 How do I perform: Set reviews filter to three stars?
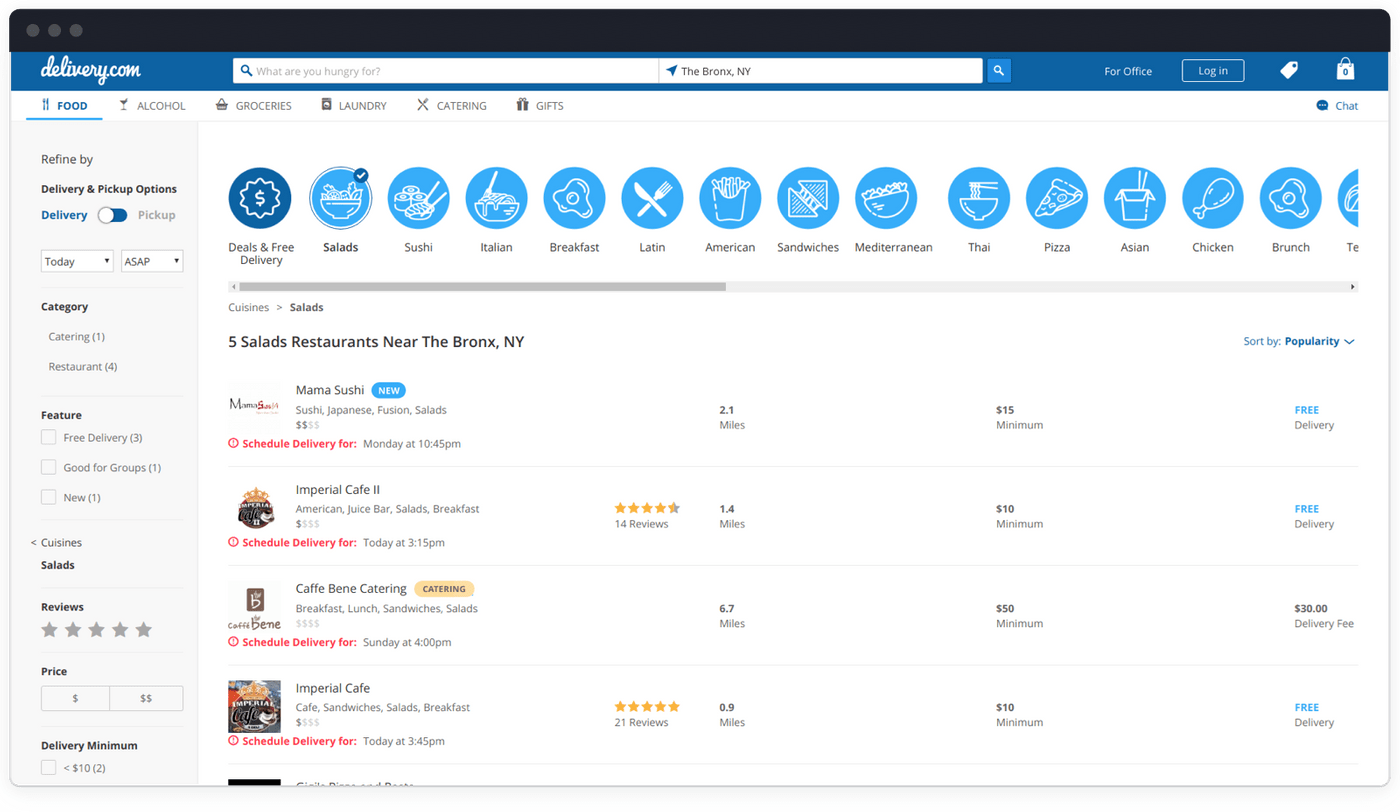[96, 629]
